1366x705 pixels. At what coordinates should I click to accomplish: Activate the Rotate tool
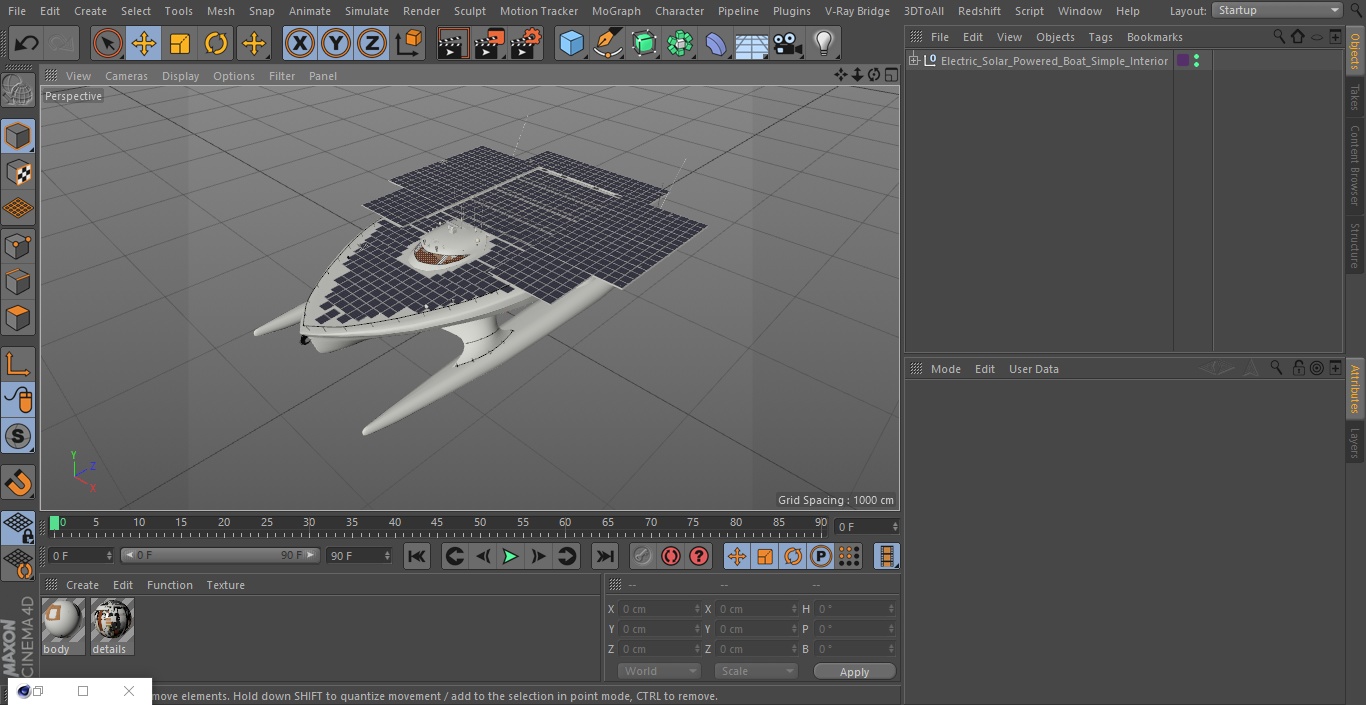[216, 43]
